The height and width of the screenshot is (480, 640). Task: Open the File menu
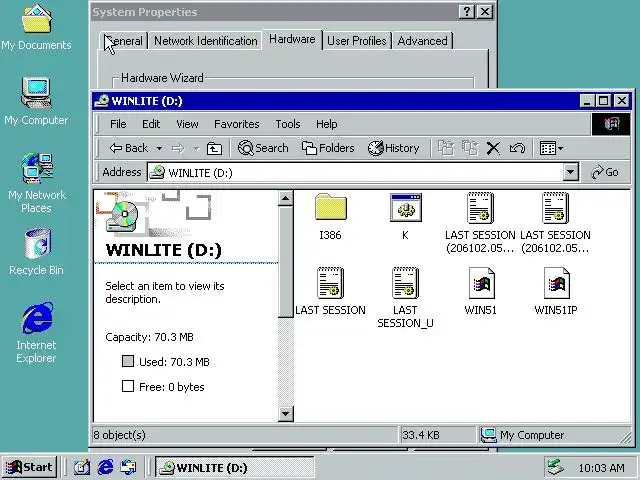[x=118, y=124]
